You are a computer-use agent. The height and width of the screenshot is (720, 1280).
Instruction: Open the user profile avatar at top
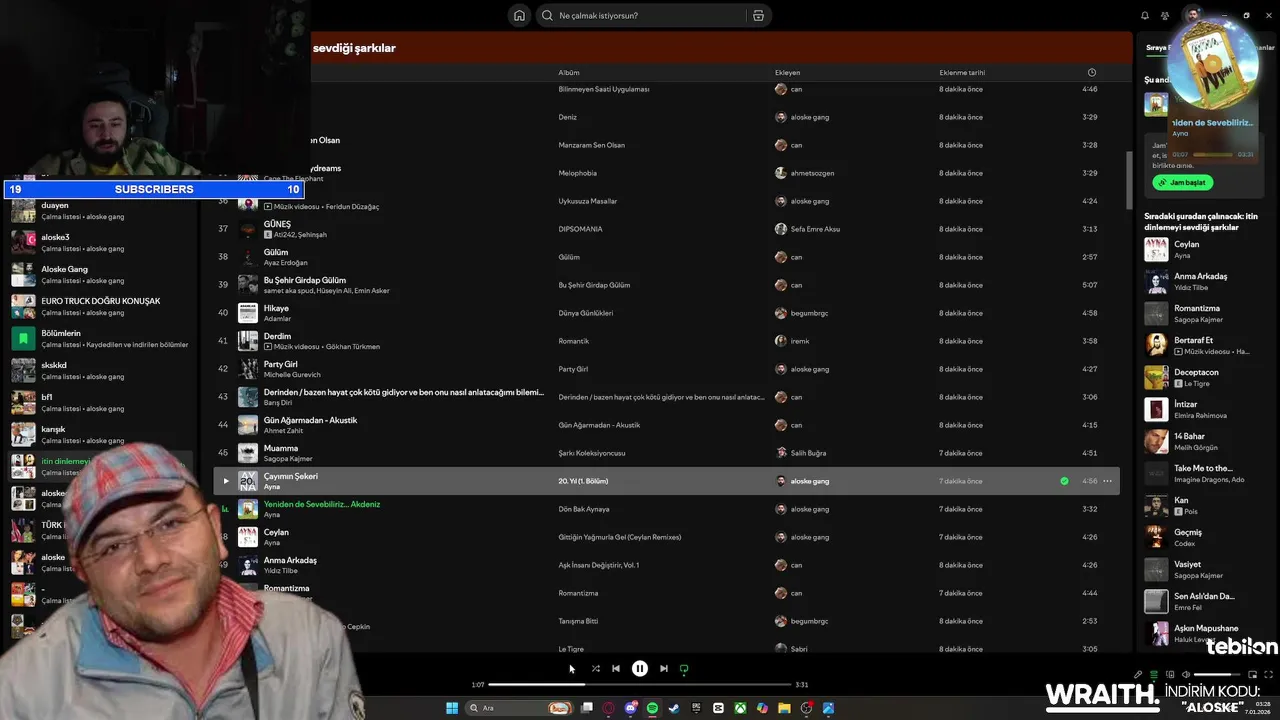(1192, 15)
